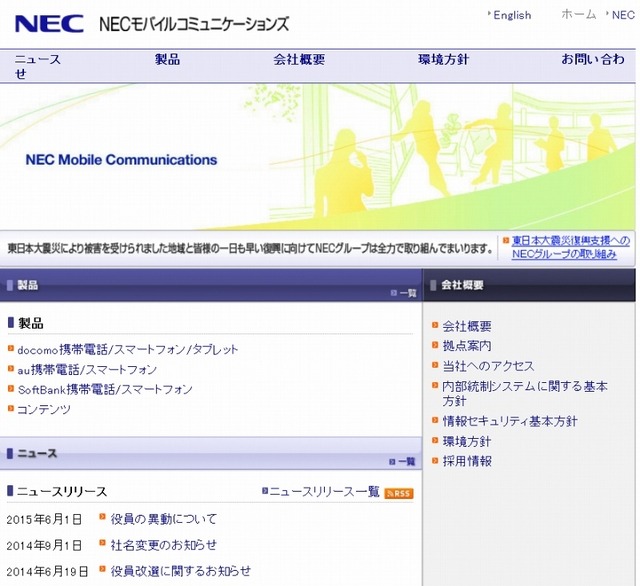
Task: Open 会社概要 link in the sidebar list
Action: [467, 326]
